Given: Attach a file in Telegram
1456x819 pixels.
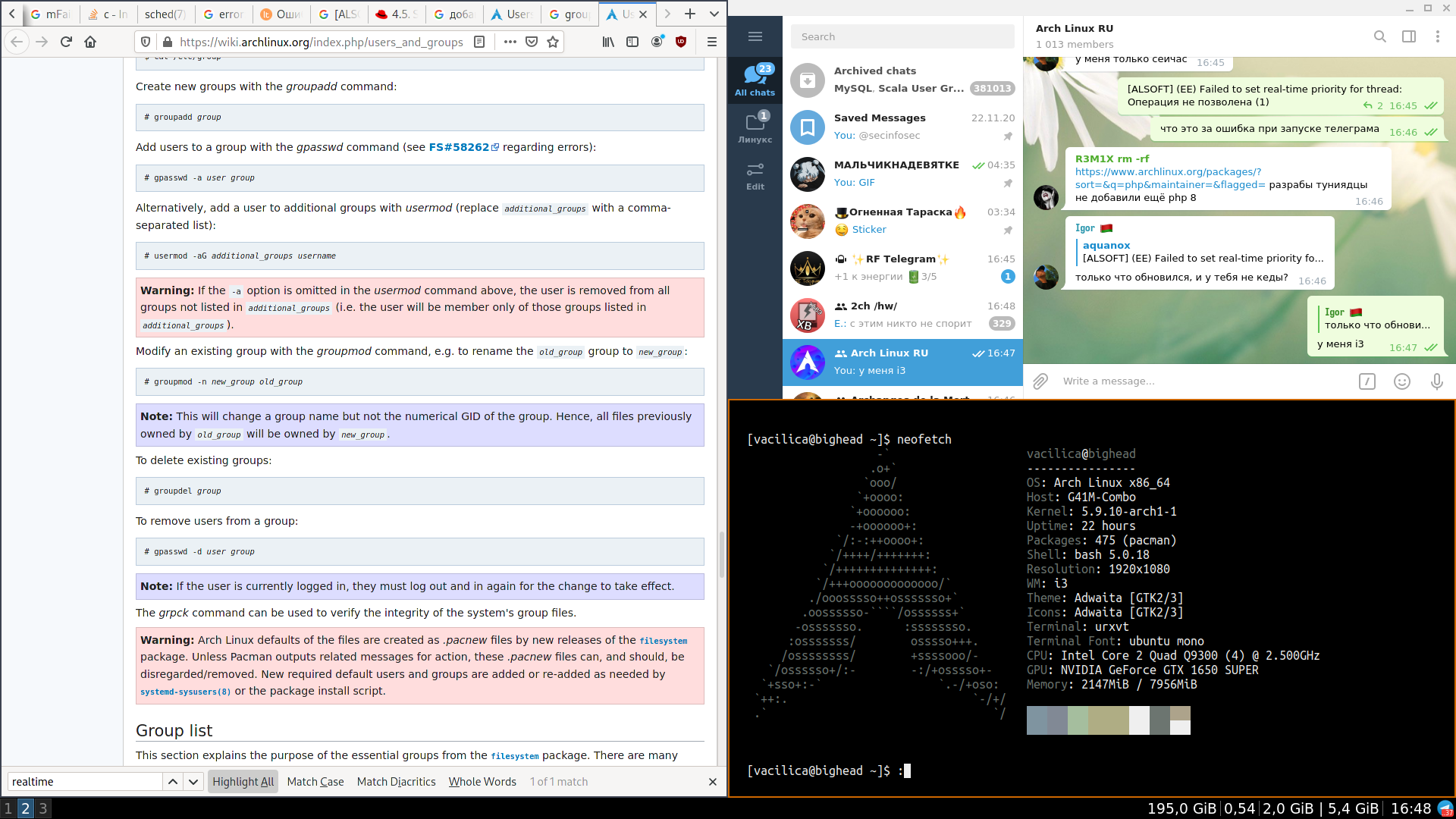Looking at the screenshot, I should pyautogui.click(x=1040, y=381).
